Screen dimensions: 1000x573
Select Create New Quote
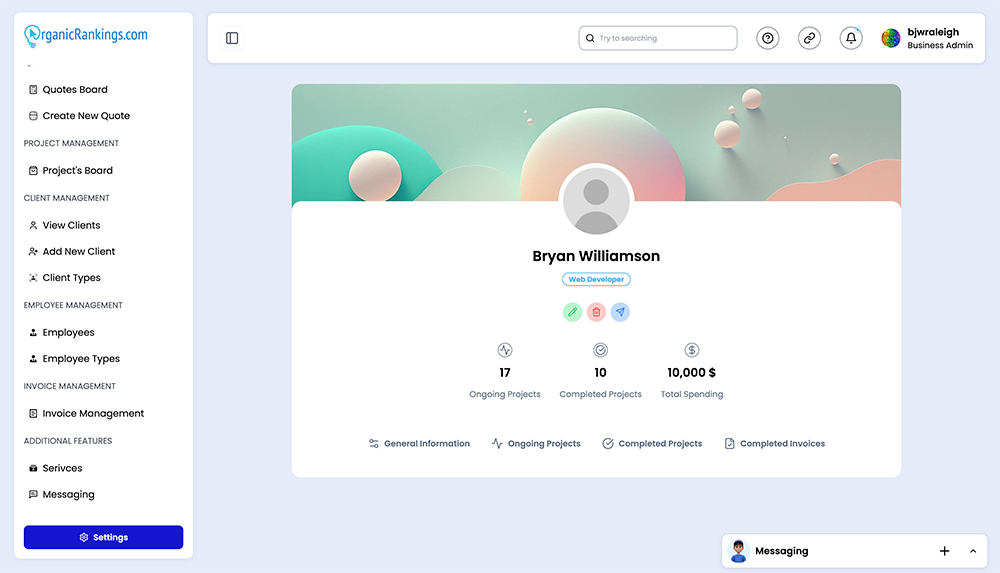point(79,115)
